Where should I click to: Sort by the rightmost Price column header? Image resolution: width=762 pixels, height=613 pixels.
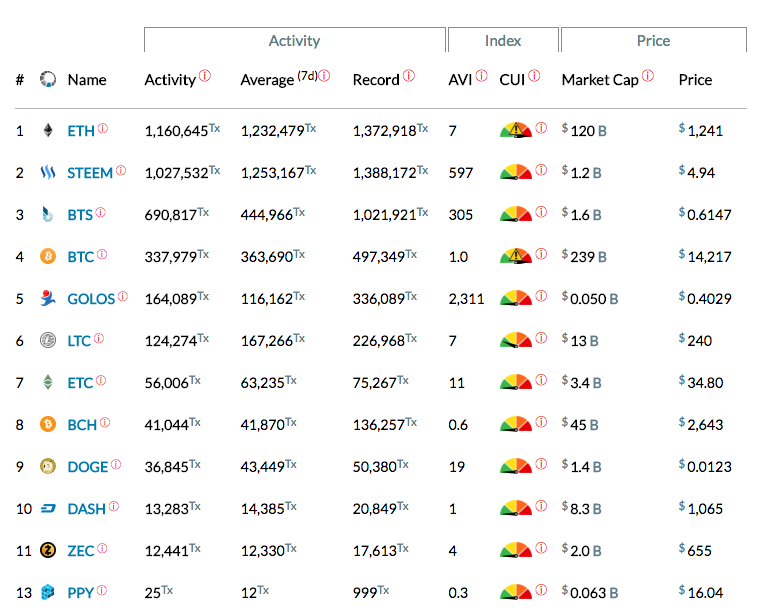coord(695,79)
